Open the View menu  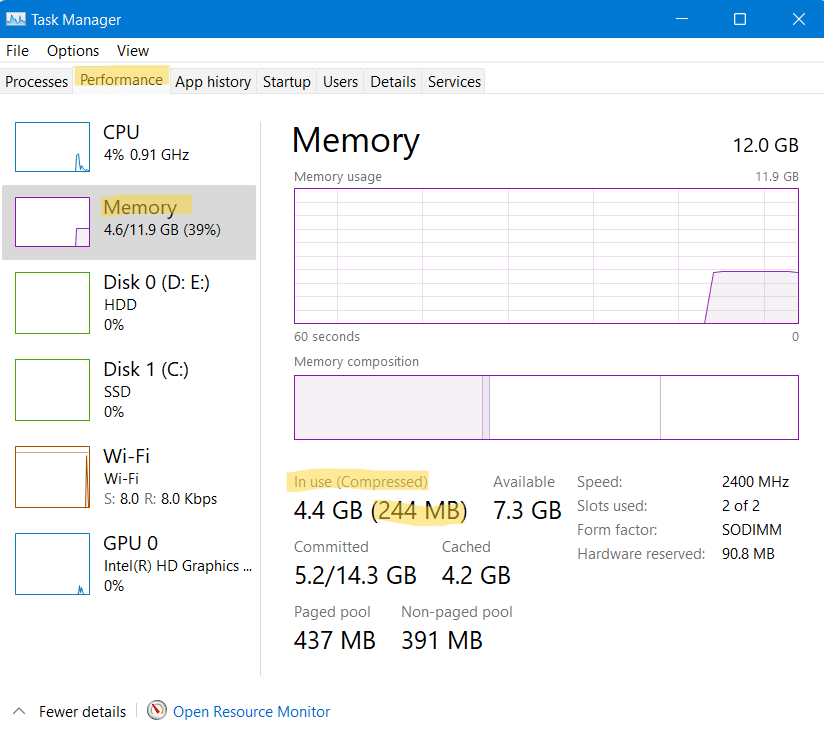132,50
